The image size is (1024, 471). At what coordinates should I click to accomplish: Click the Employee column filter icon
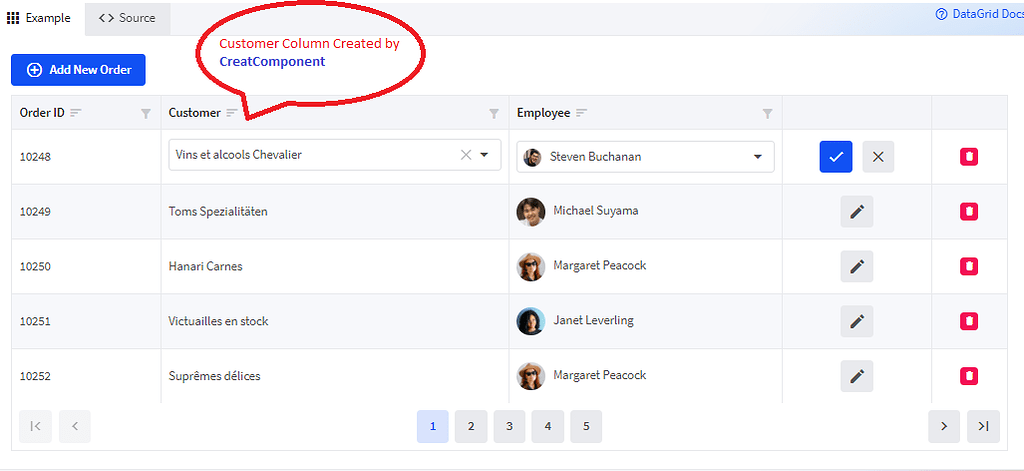coord(768,114)
